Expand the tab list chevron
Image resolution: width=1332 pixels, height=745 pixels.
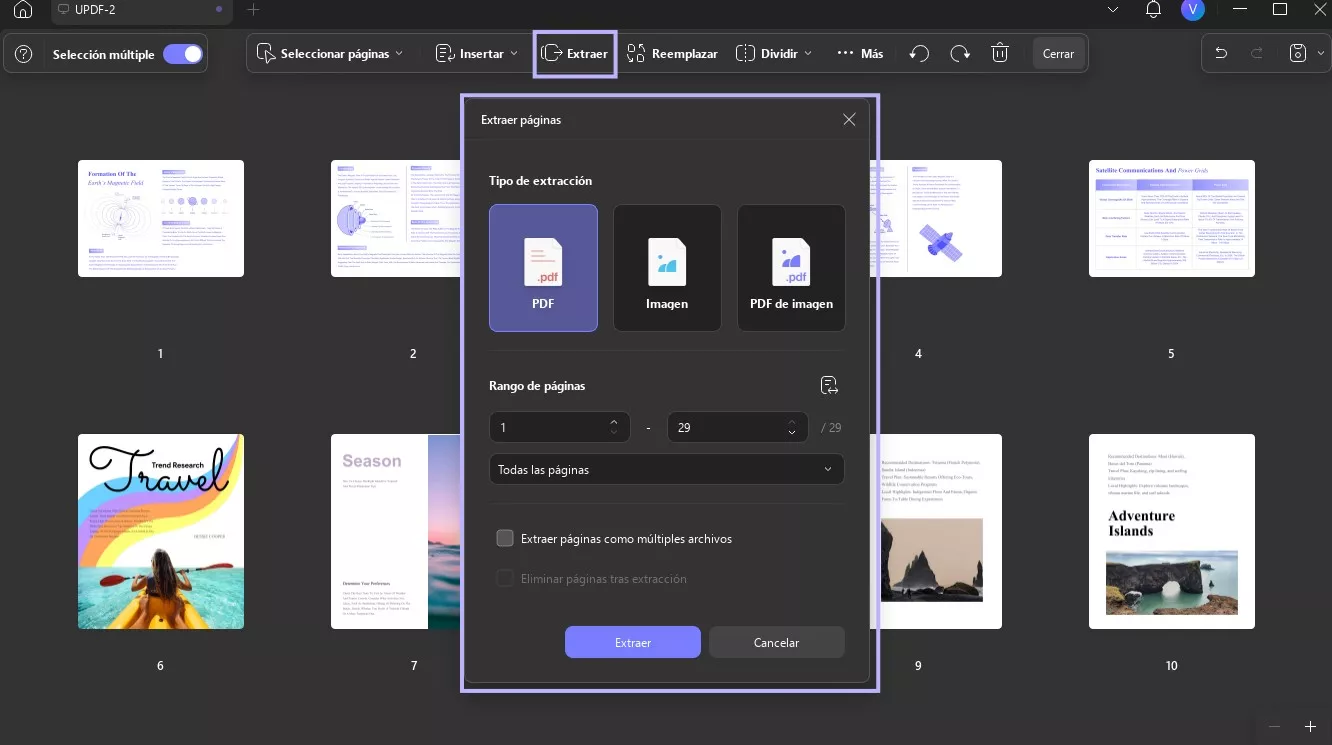click(1114, 10)
